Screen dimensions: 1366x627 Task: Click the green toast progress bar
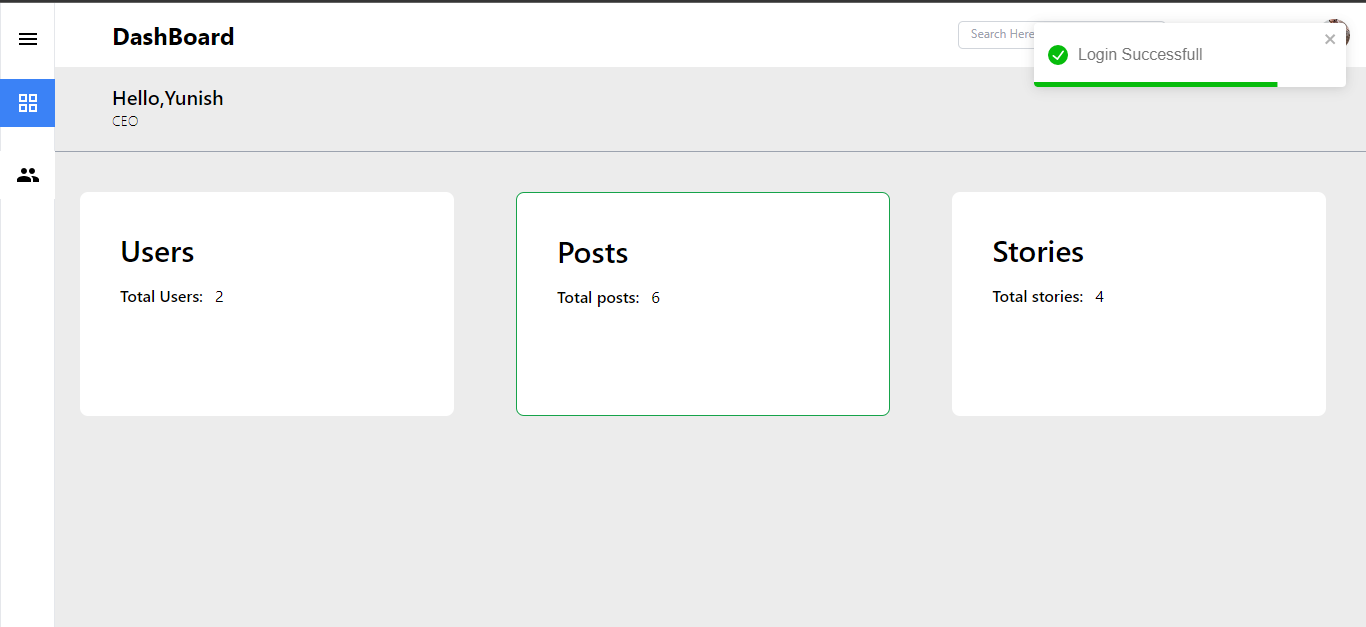click(x=1155, y=85)
